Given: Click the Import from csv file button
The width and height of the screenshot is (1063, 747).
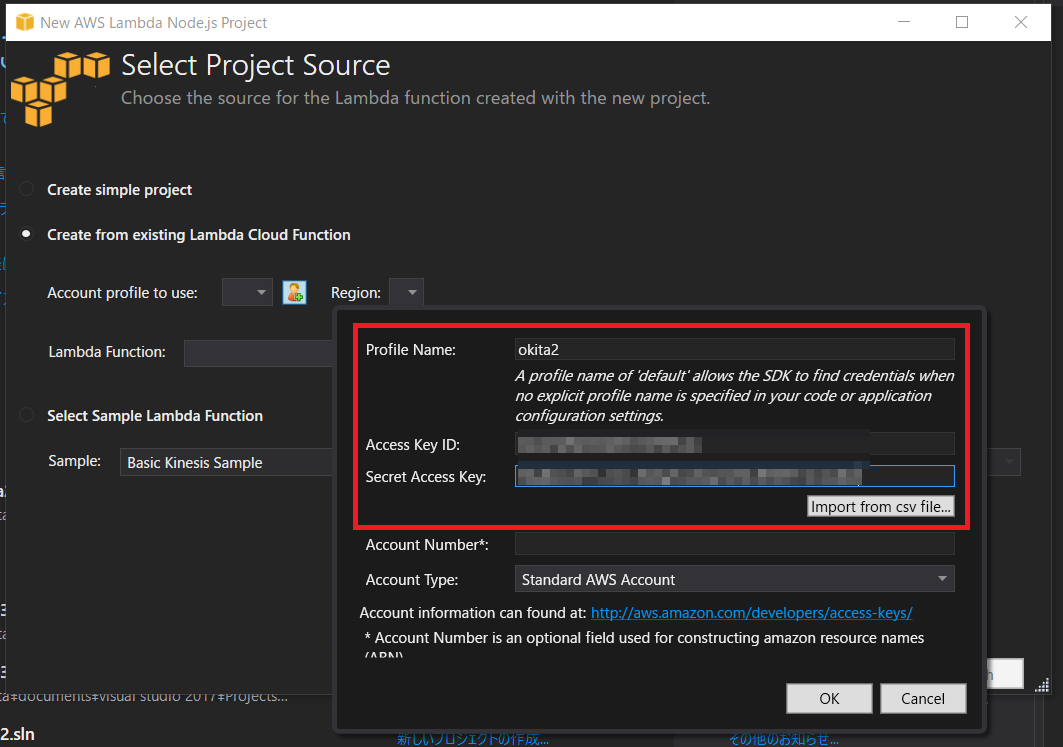Looking at the screenshot, I should [881, 506].
